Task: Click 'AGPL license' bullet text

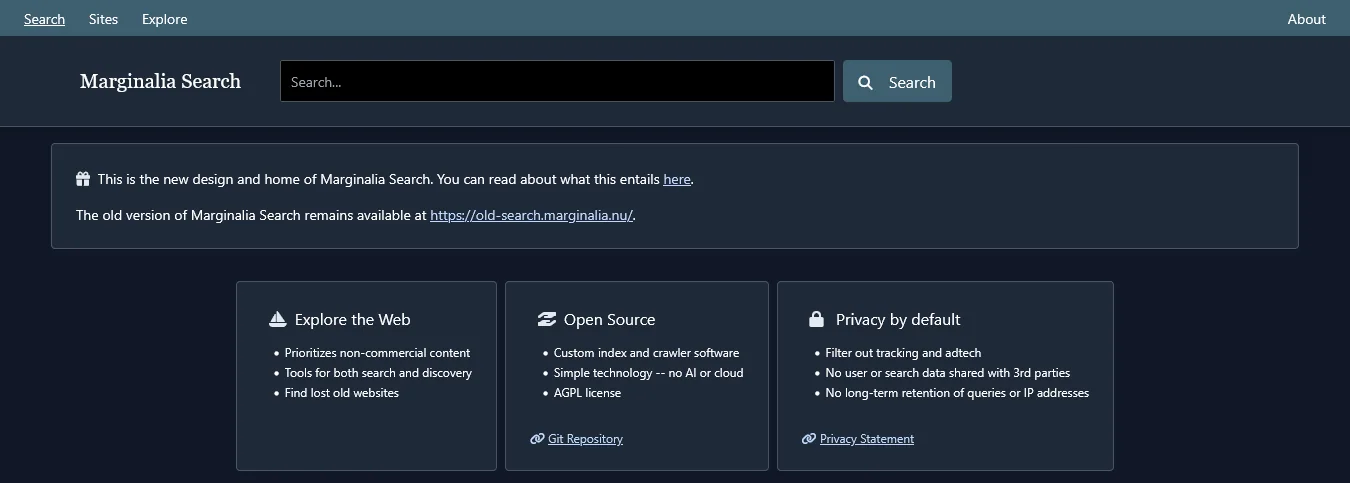Action: pos(588,393)
